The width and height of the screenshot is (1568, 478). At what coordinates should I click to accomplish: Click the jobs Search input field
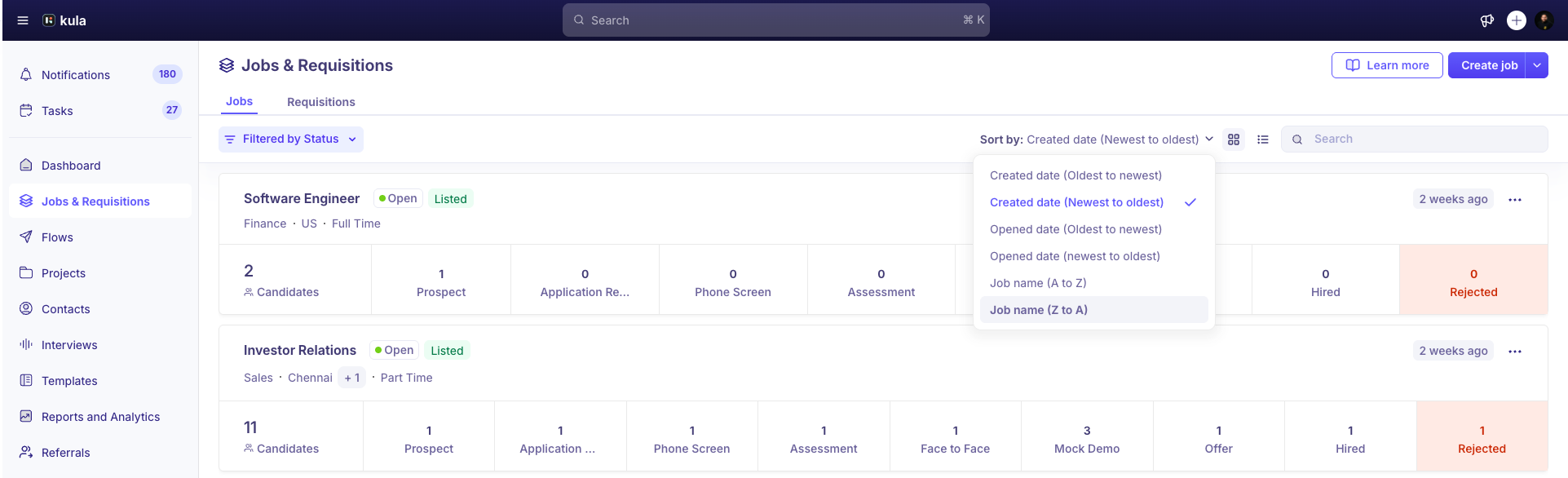coord(1423,139)
